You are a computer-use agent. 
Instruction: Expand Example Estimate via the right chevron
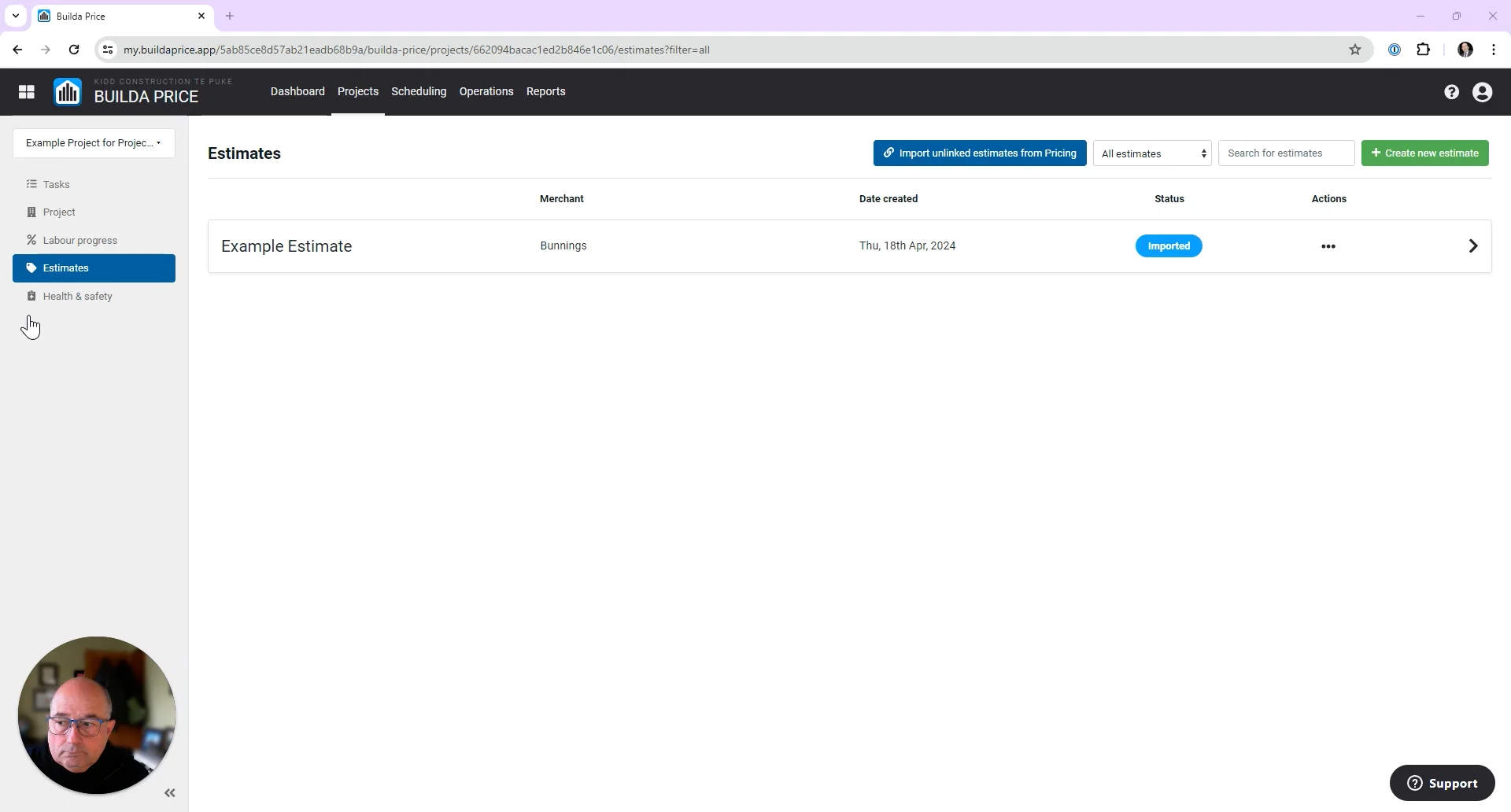pyautogui.click(x=1472, y=245)
